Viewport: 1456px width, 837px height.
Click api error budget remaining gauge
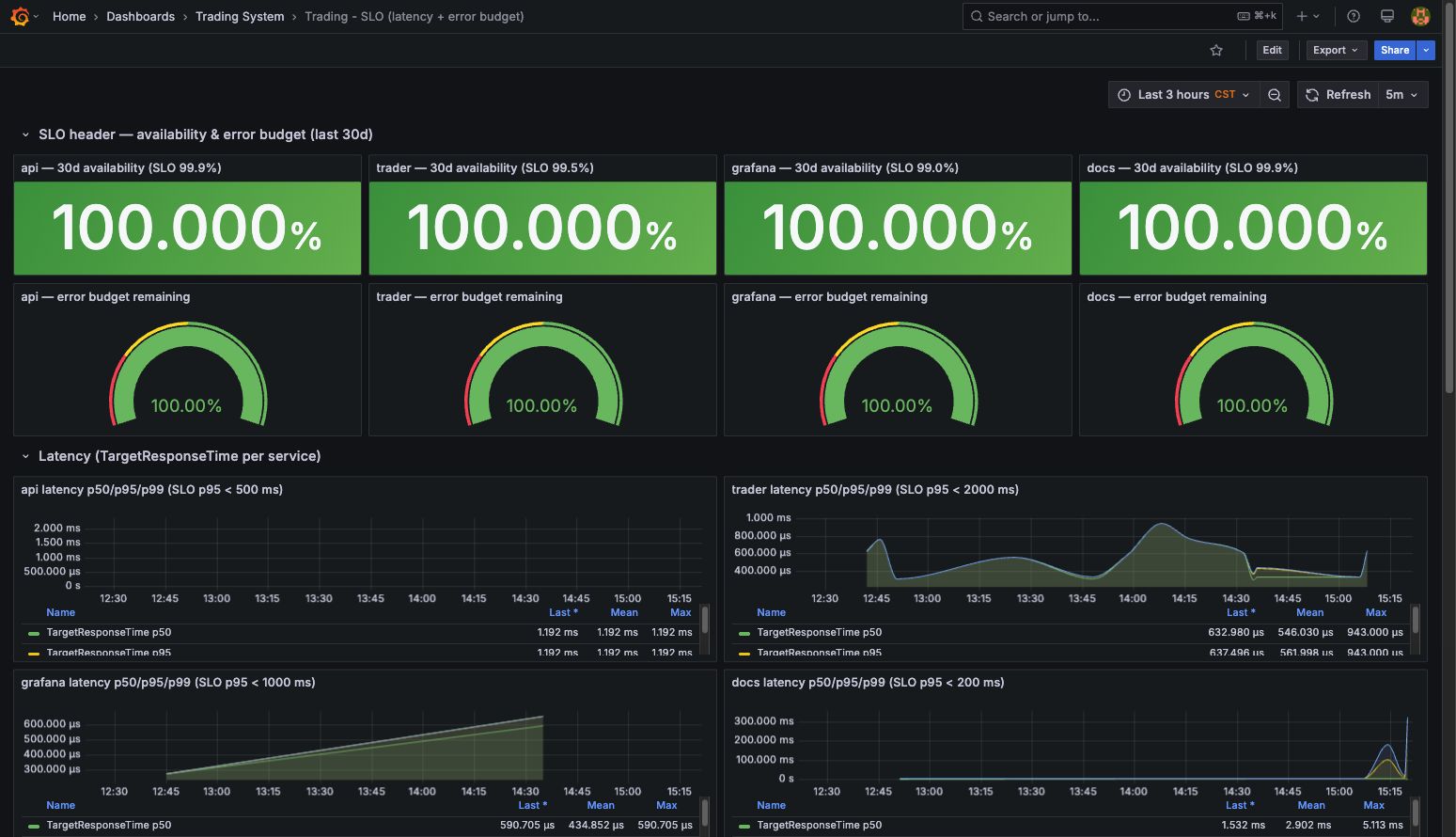[x=187, y=374]
